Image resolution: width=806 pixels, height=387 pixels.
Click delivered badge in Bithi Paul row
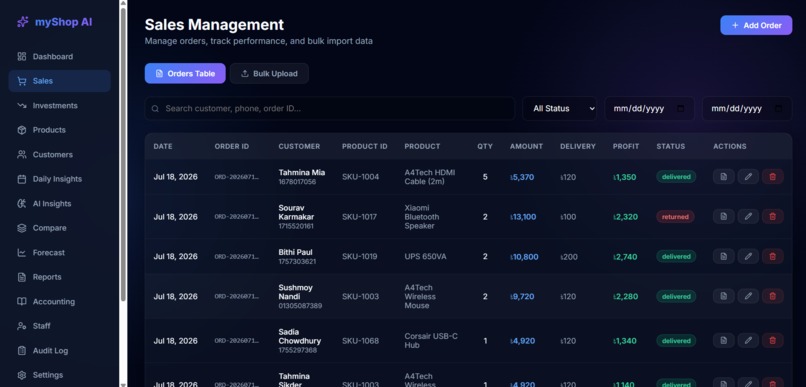coord(676,256)
